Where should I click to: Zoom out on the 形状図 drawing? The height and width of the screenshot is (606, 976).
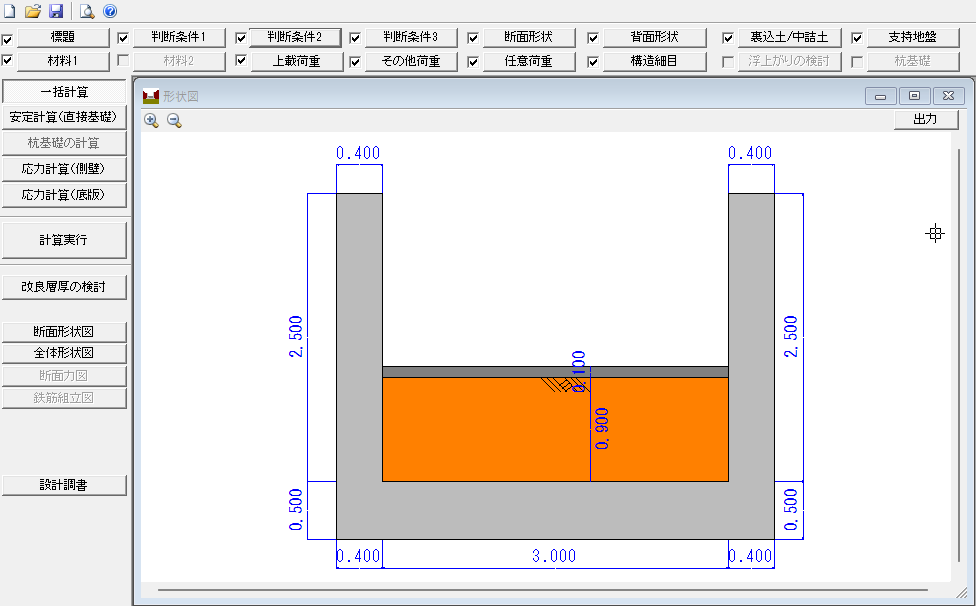(174, 120)
